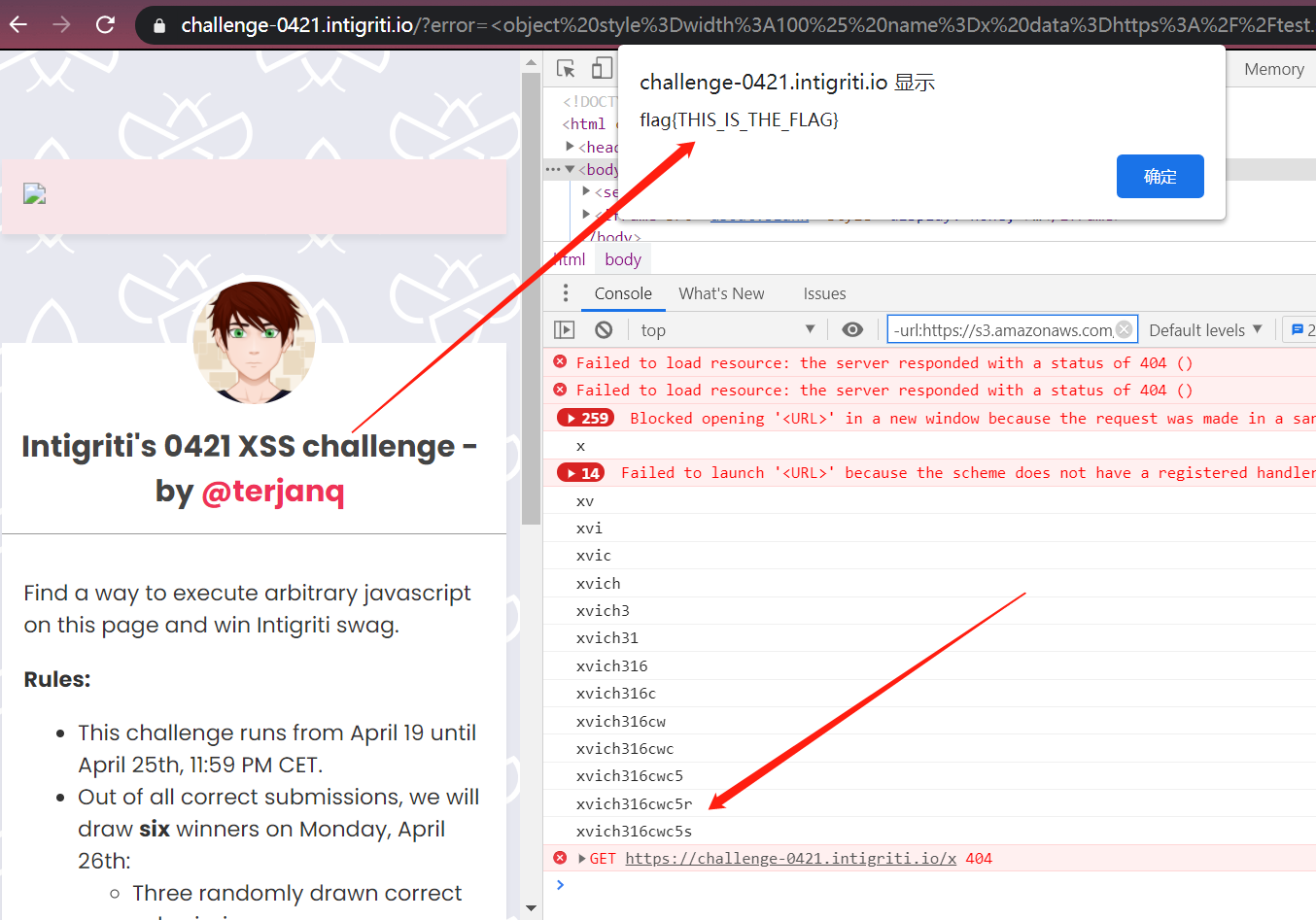The height and width of the screenshot is (920, 1316).
Task: Reload the page in browser
Action: pos(105,24)
